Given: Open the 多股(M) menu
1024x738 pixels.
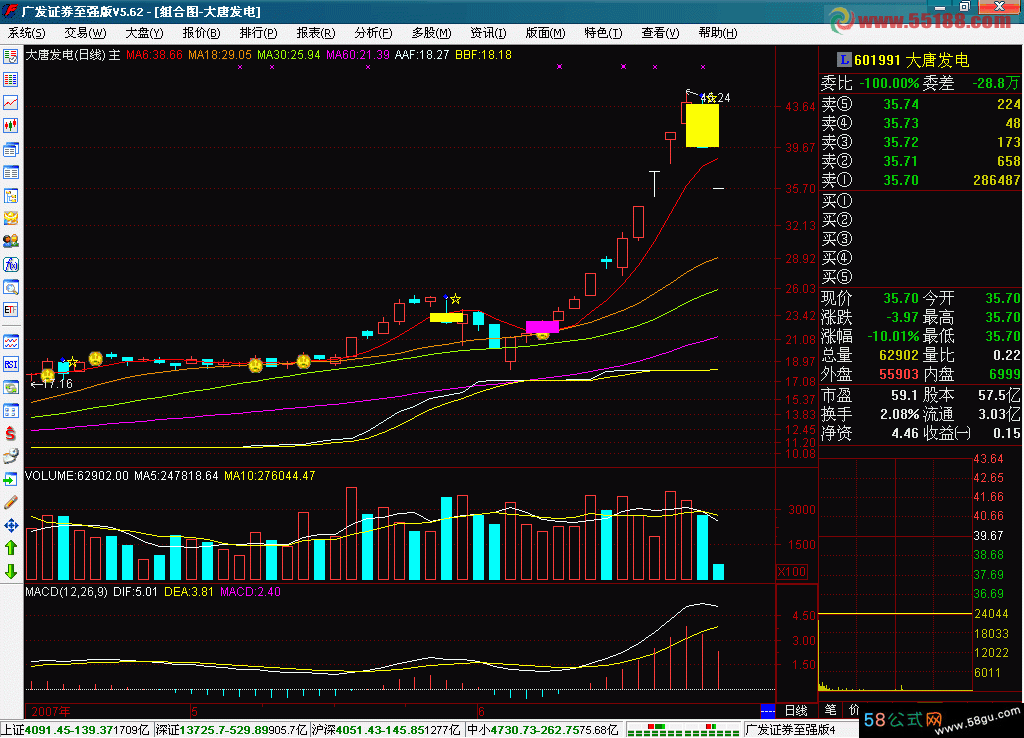Looking at the screenshot, I should 431,33.
